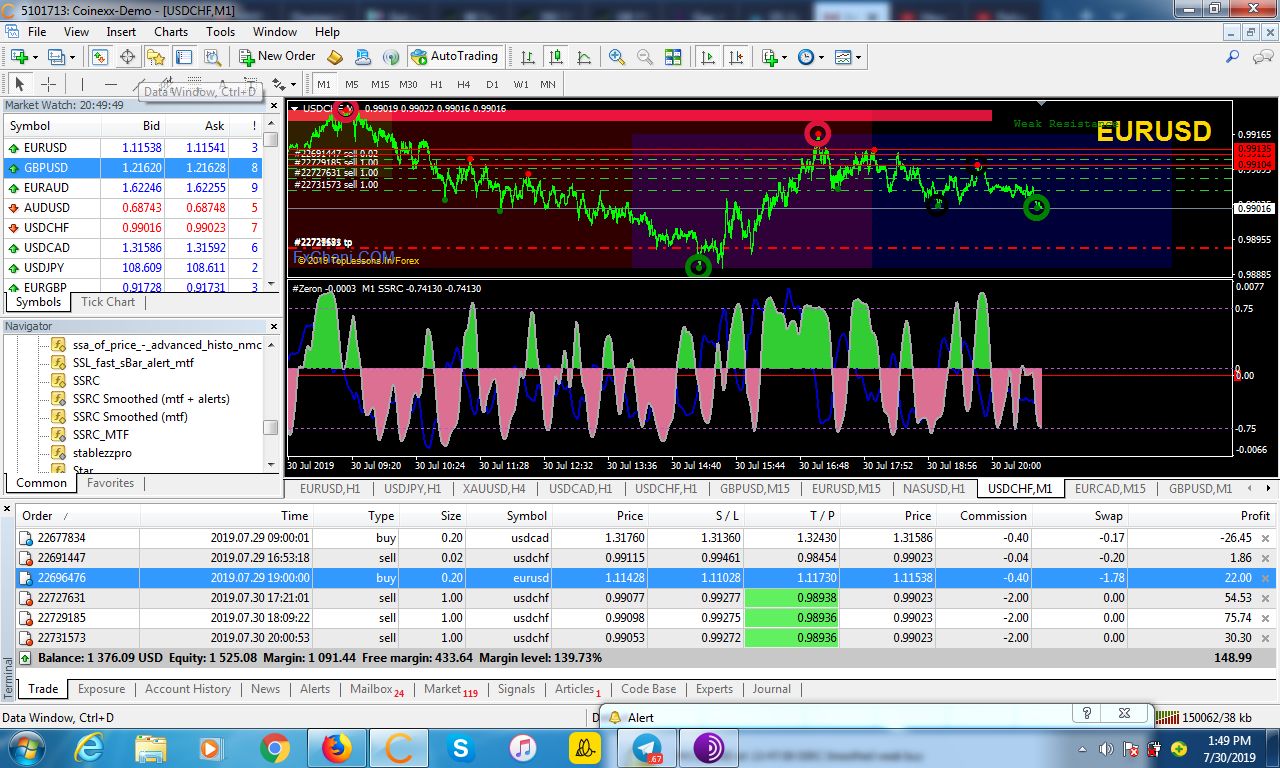This screenshot has height=768, width=1280.
Task: Switch to the Account History tab
Action: (188, 689)
